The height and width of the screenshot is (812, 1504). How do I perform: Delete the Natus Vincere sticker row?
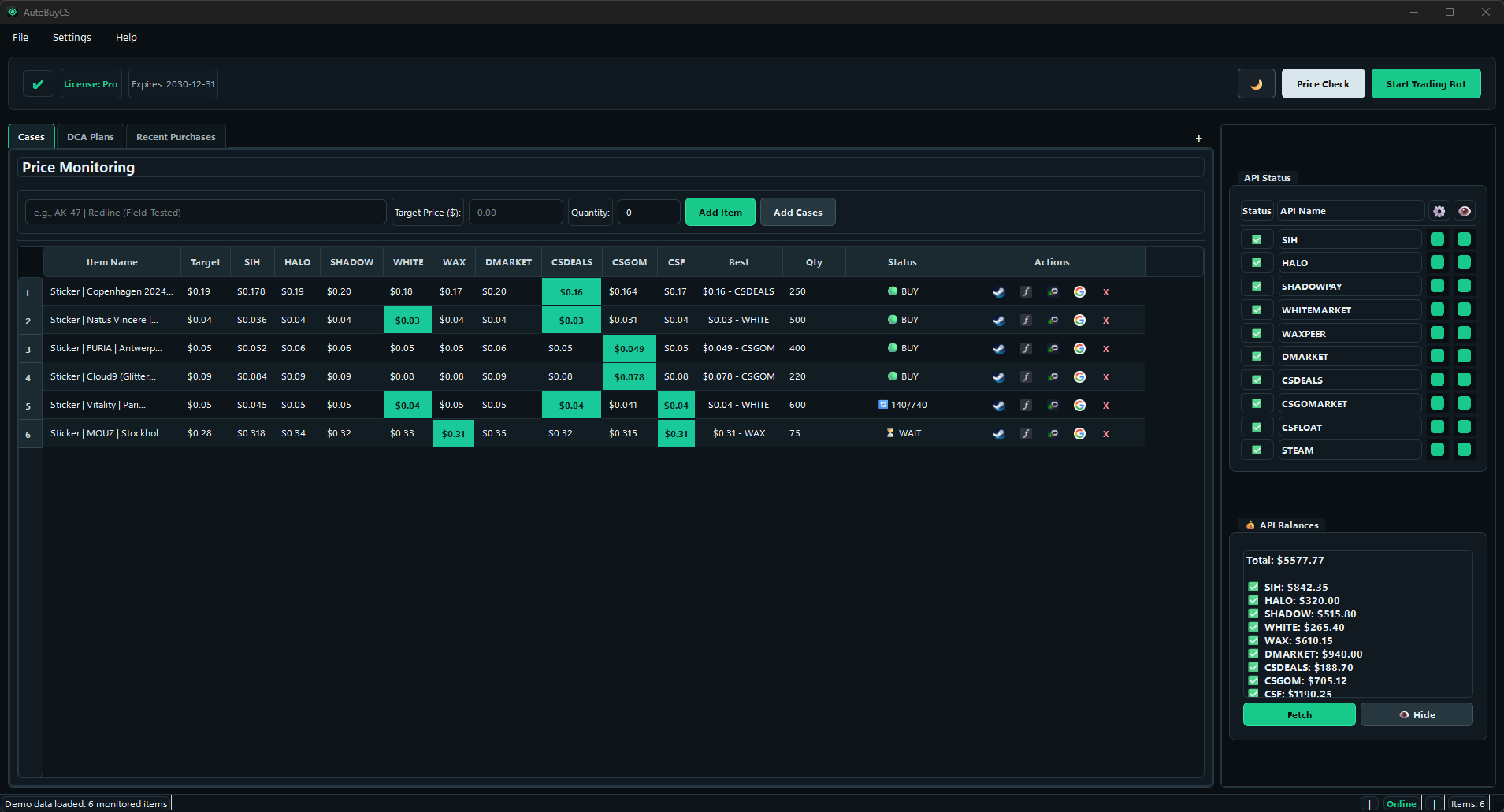pyautogui.click(x=1105, y=321)
